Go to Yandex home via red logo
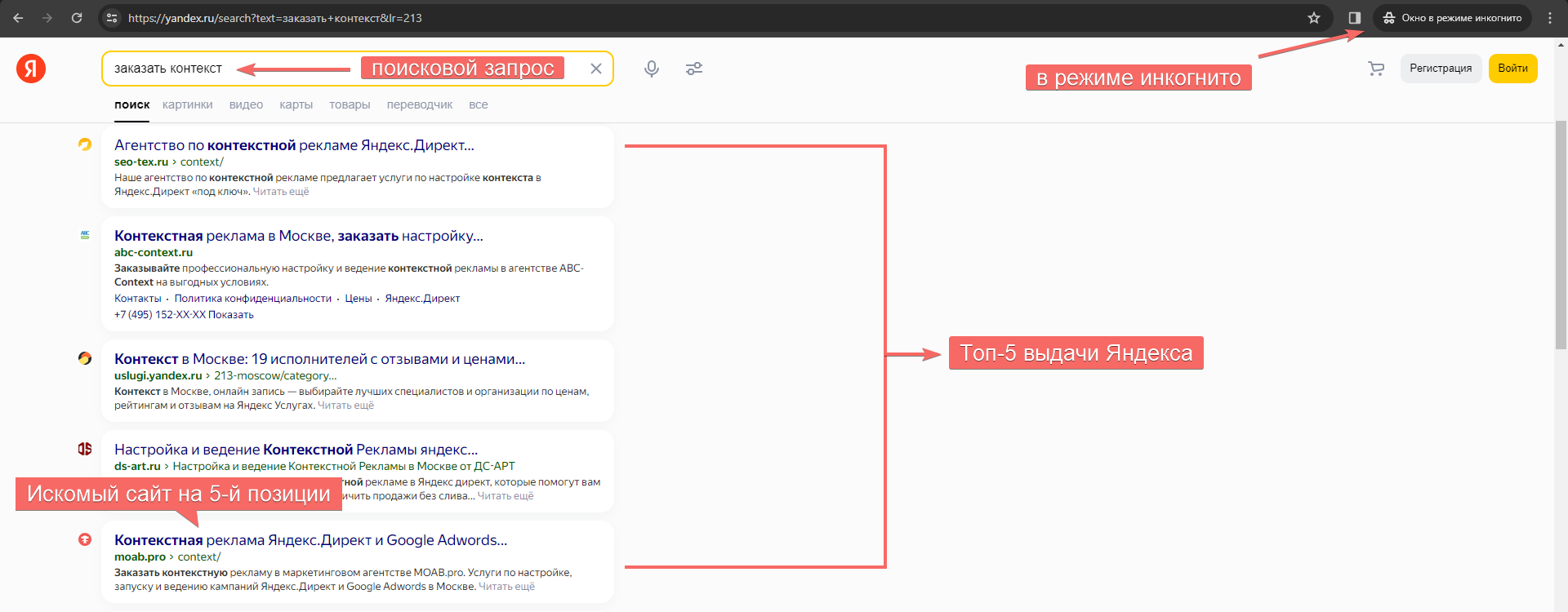This screenshot has width=1568, height=612. click(31, 69)
